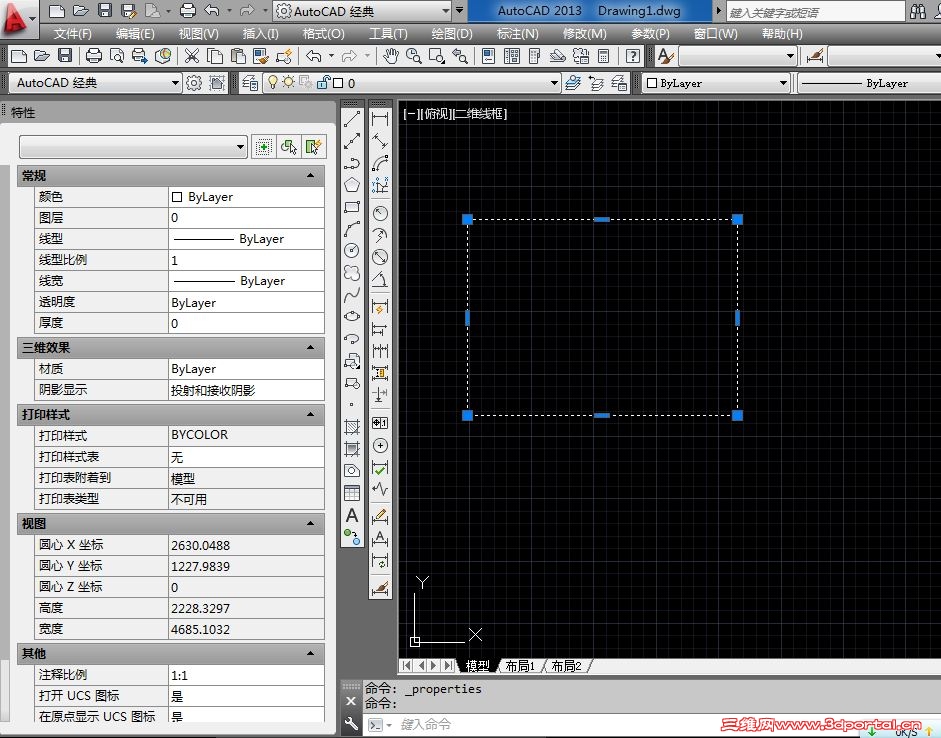Select the Aligned dimension tool
This screenshot has width=941, height=738.
(x=380, y=141)
